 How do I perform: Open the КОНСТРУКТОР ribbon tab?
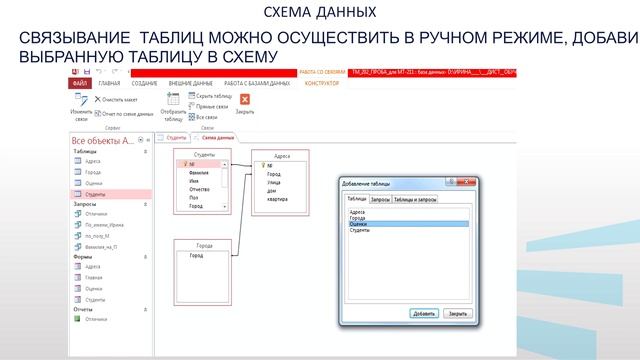[x=322, y=83]
